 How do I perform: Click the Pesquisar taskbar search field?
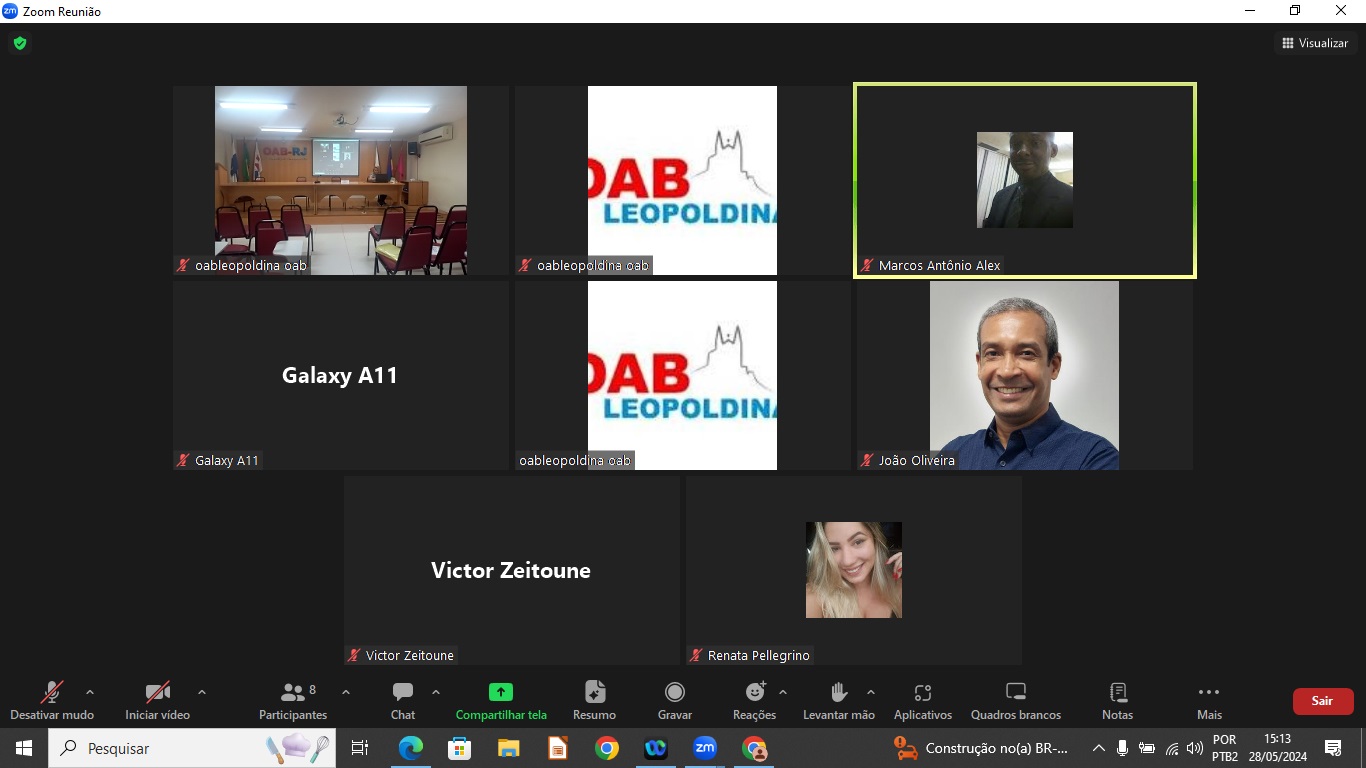[192, 748]
